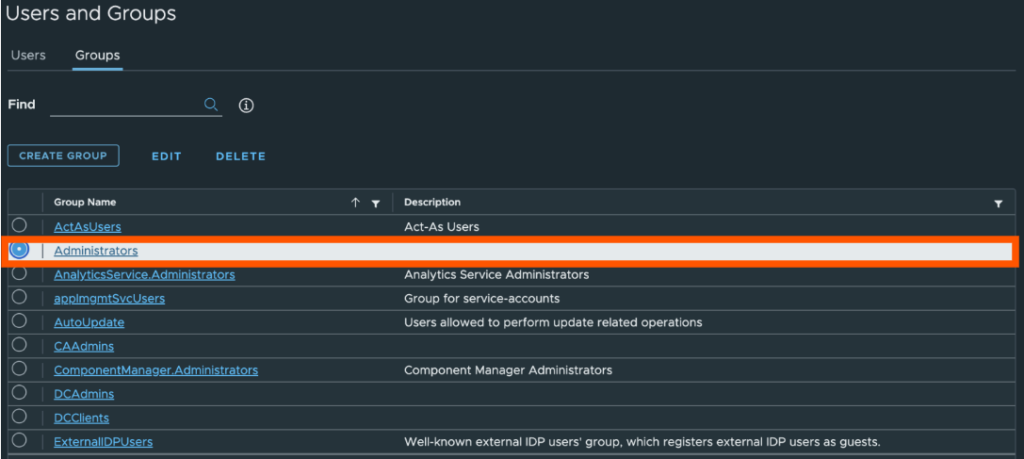The height and width of the screenshot is (459, 1024).
Task: Open the Description column filter icon
Action: [x=998, y=203]
